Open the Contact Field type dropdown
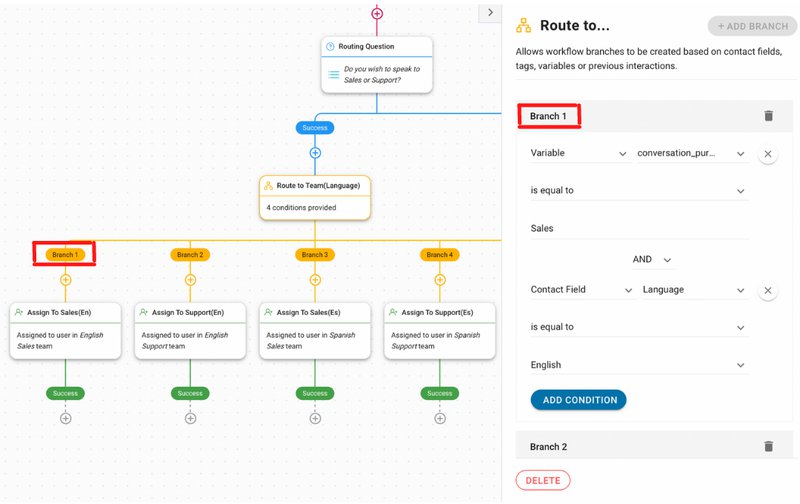 [582, 290]
